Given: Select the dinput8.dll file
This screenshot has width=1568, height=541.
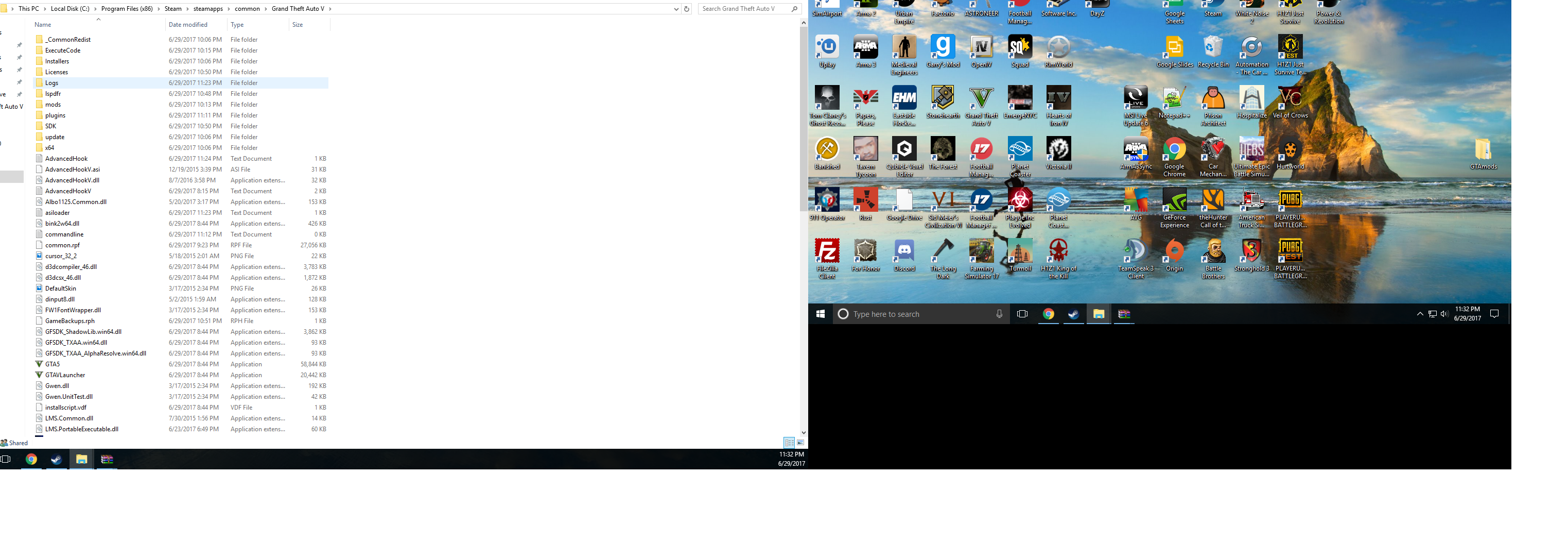Looking at the screenshot, I should pyautogui.click(x=181, y=299).
